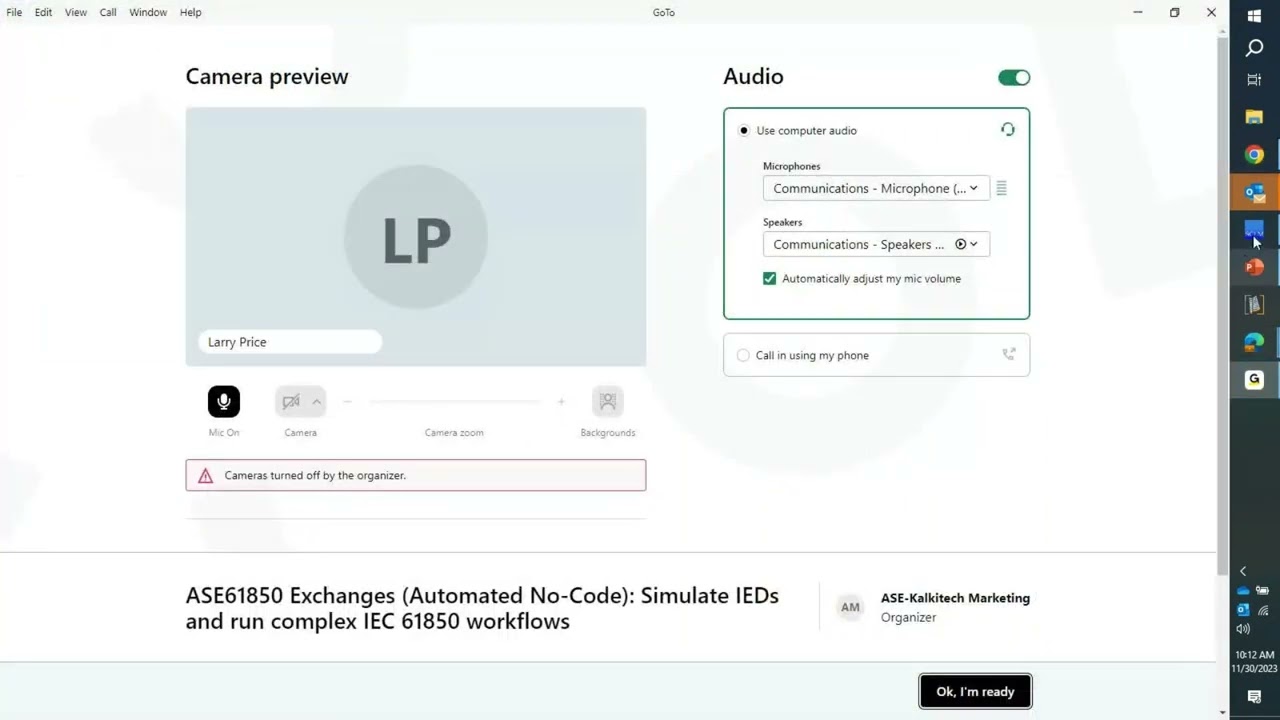The image size is (1280, 720).
Task: Show hidden system tray icons chevron
Action: 1243,571
